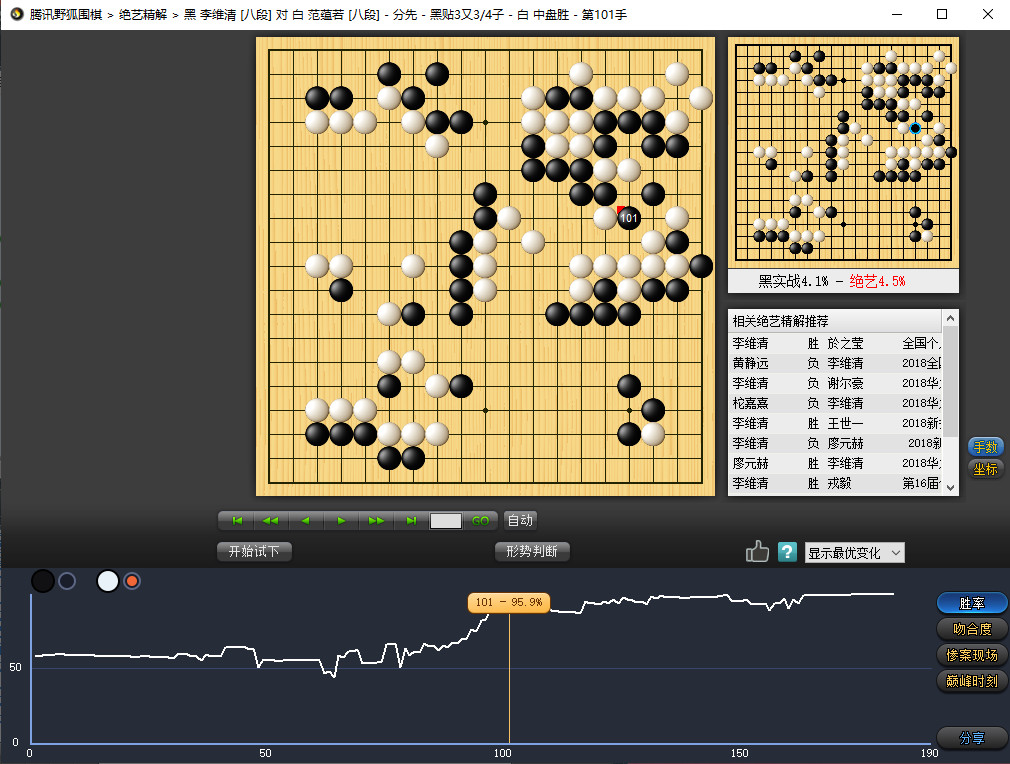Image resolution: width=1010 pixels, height=764 pixels.
Task: Click the green GO button
Action: (x=480, y=521)
